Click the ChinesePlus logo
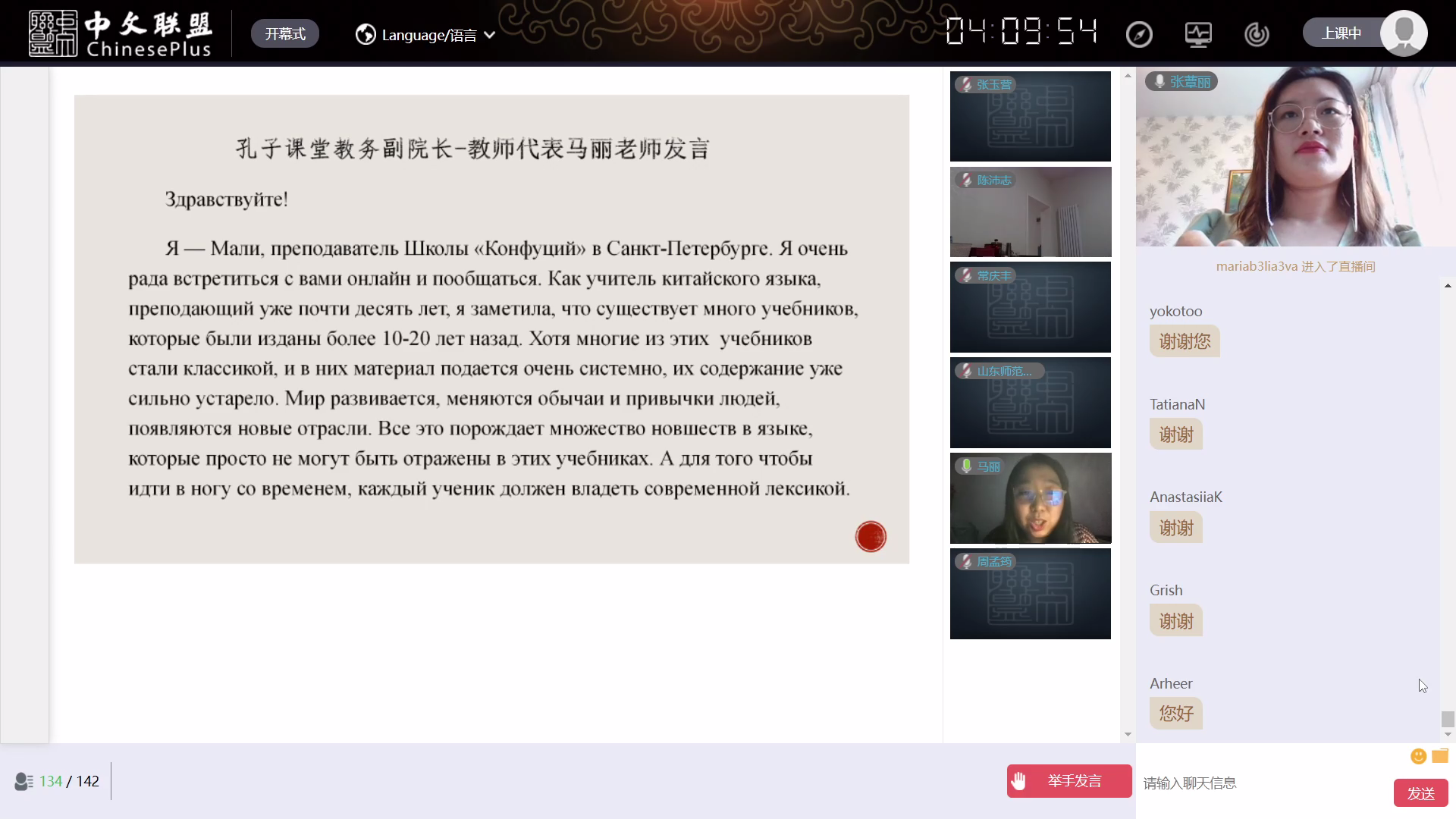 pos(121,33)
